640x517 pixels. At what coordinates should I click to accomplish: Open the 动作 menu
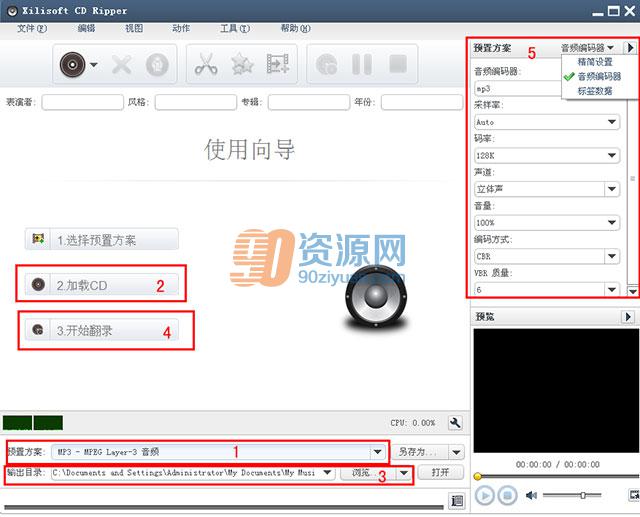click(181, 28)
